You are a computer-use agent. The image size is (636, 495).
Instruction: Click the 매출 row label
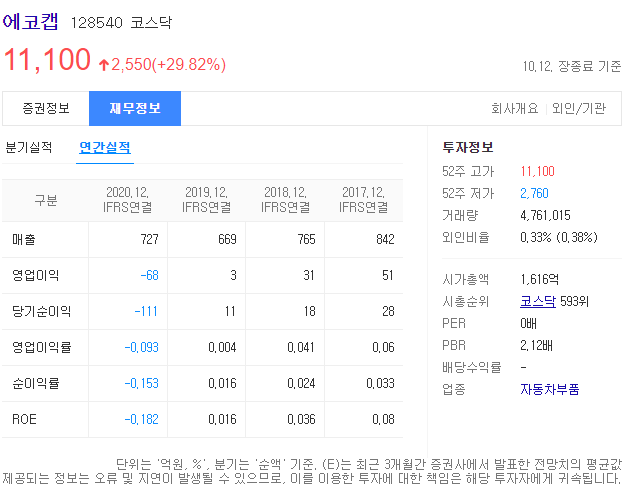point(24,239)
